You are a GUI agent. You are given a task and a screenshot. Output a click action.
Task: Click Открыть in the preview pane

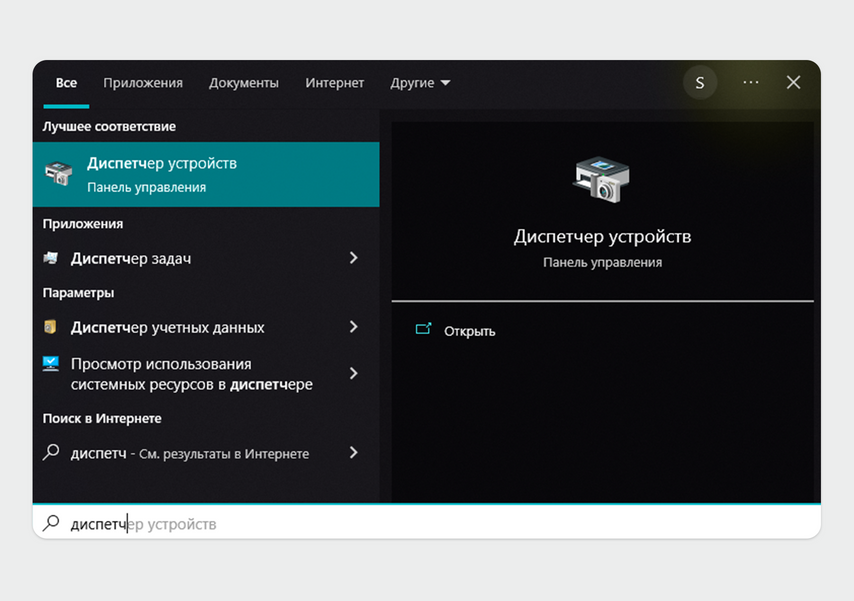coord(469,331)
